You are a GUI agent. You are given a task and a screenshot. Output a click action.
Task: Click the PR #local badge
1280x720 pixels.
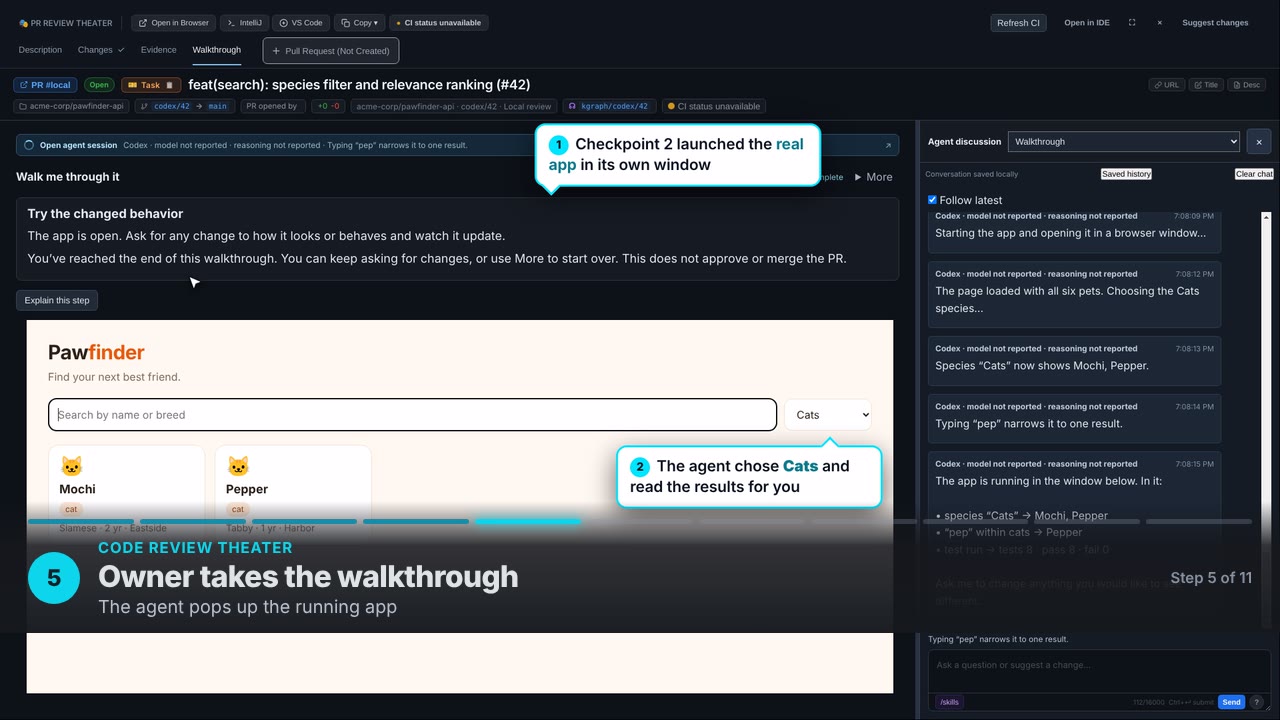point(45,85)
